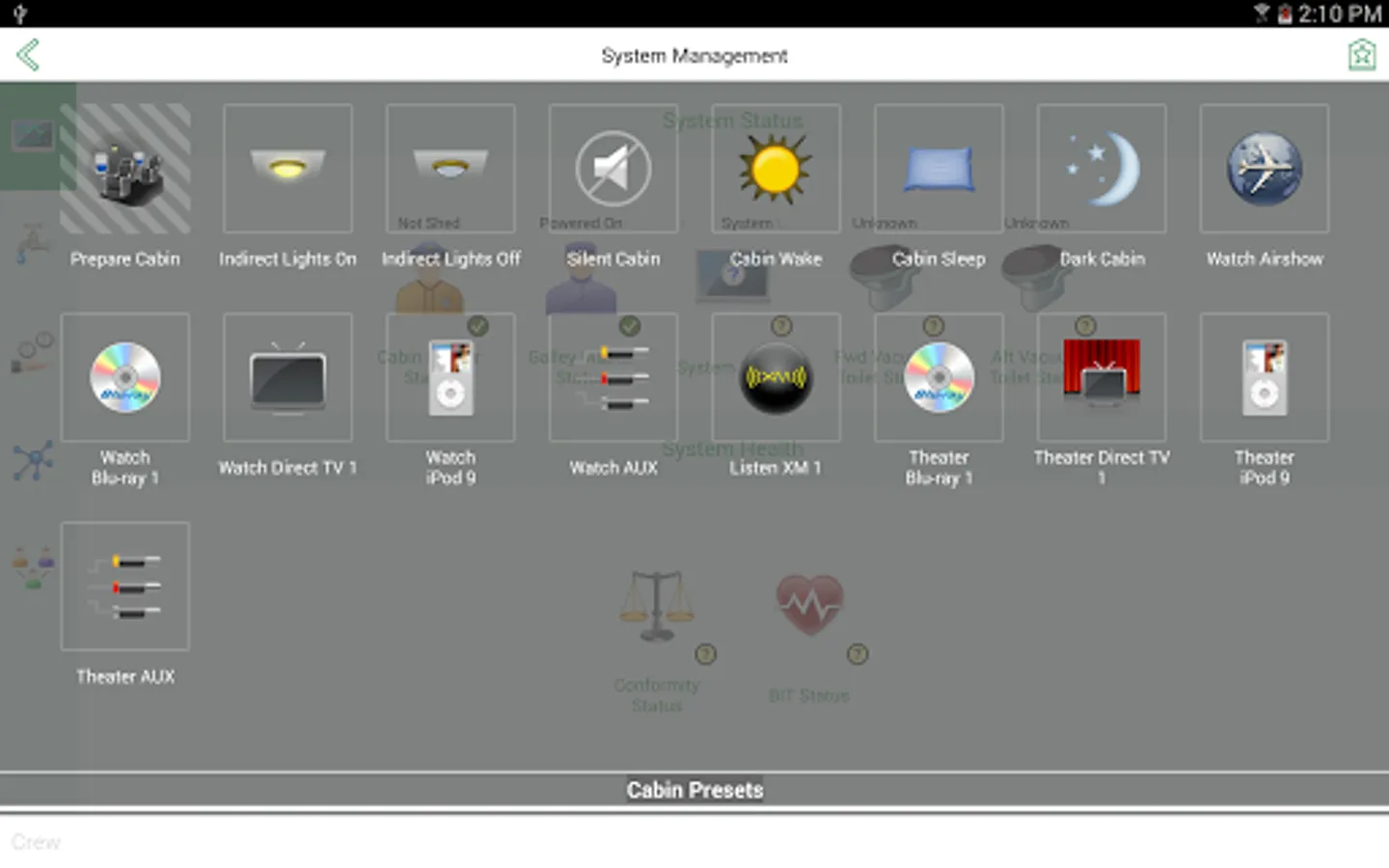The width and height of the screenshot is (1389, 868).
Task: Select the Watch iPod 9 icon
Action: pos(450,377)
